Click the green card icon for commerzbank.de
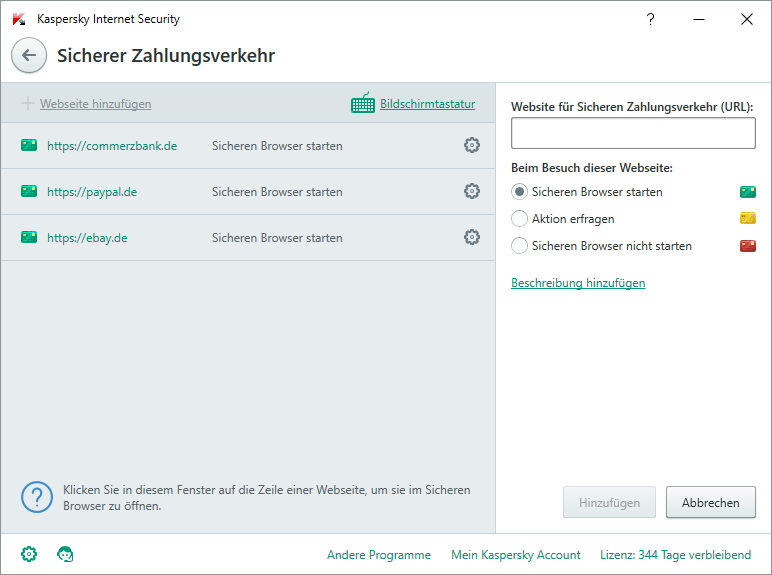 [x=29, y=145]
